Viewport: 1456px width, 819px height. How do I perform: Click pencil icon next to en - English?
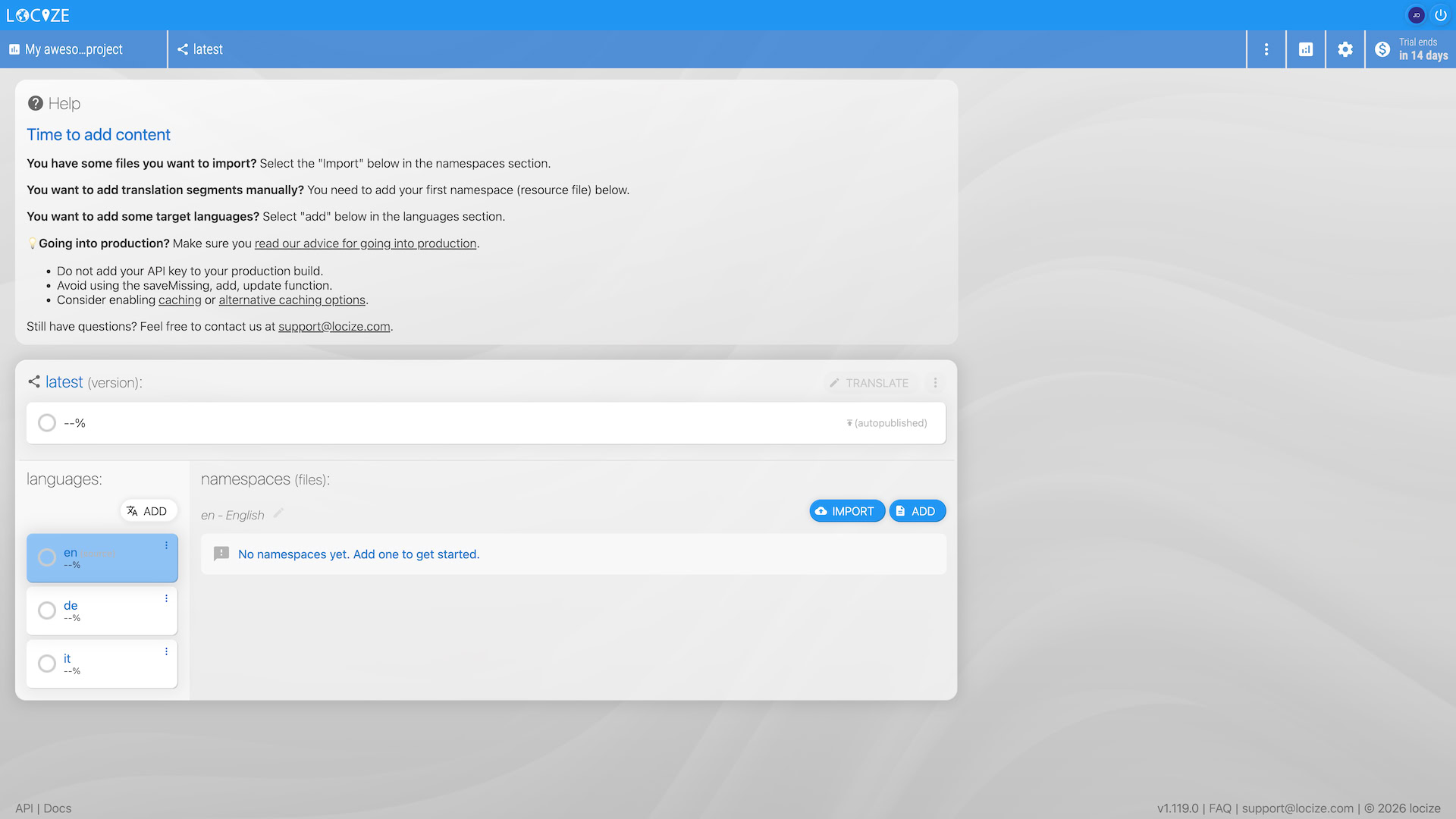tap(278, 513)
